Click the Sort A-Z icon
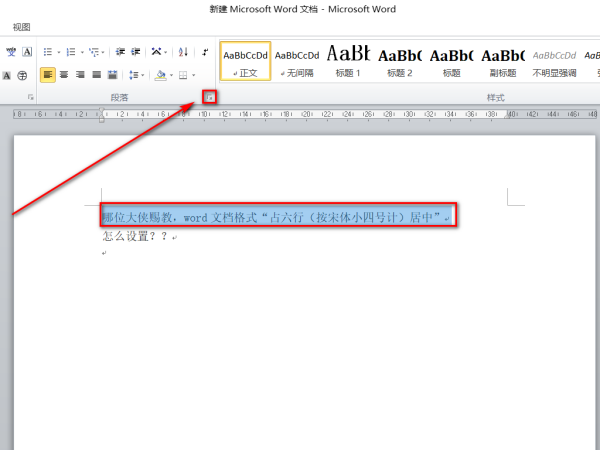600x450 pixels. tap(183, 52)
